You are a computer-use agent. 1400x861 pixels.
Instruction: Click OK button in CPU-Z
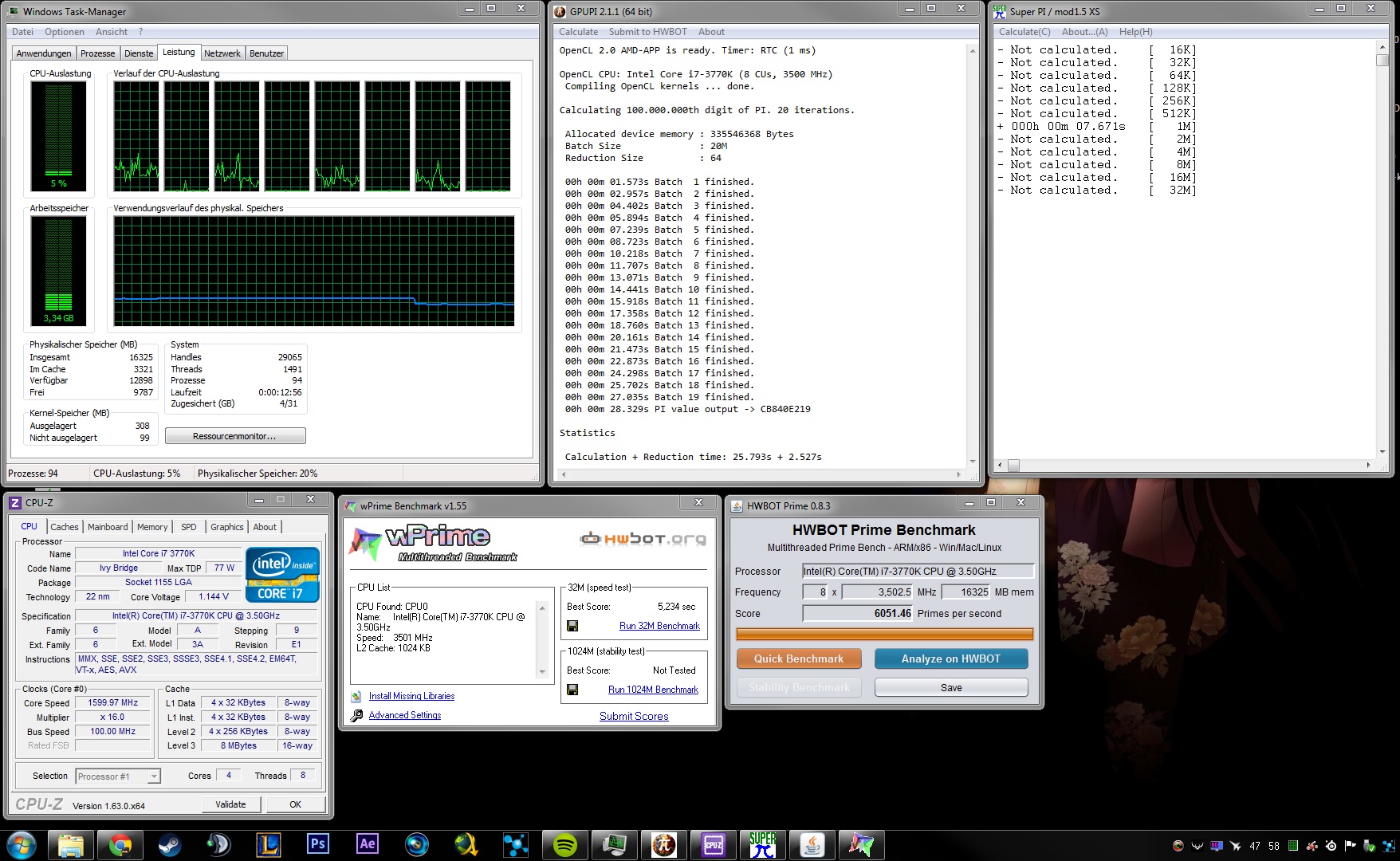(x=295, y=804)
